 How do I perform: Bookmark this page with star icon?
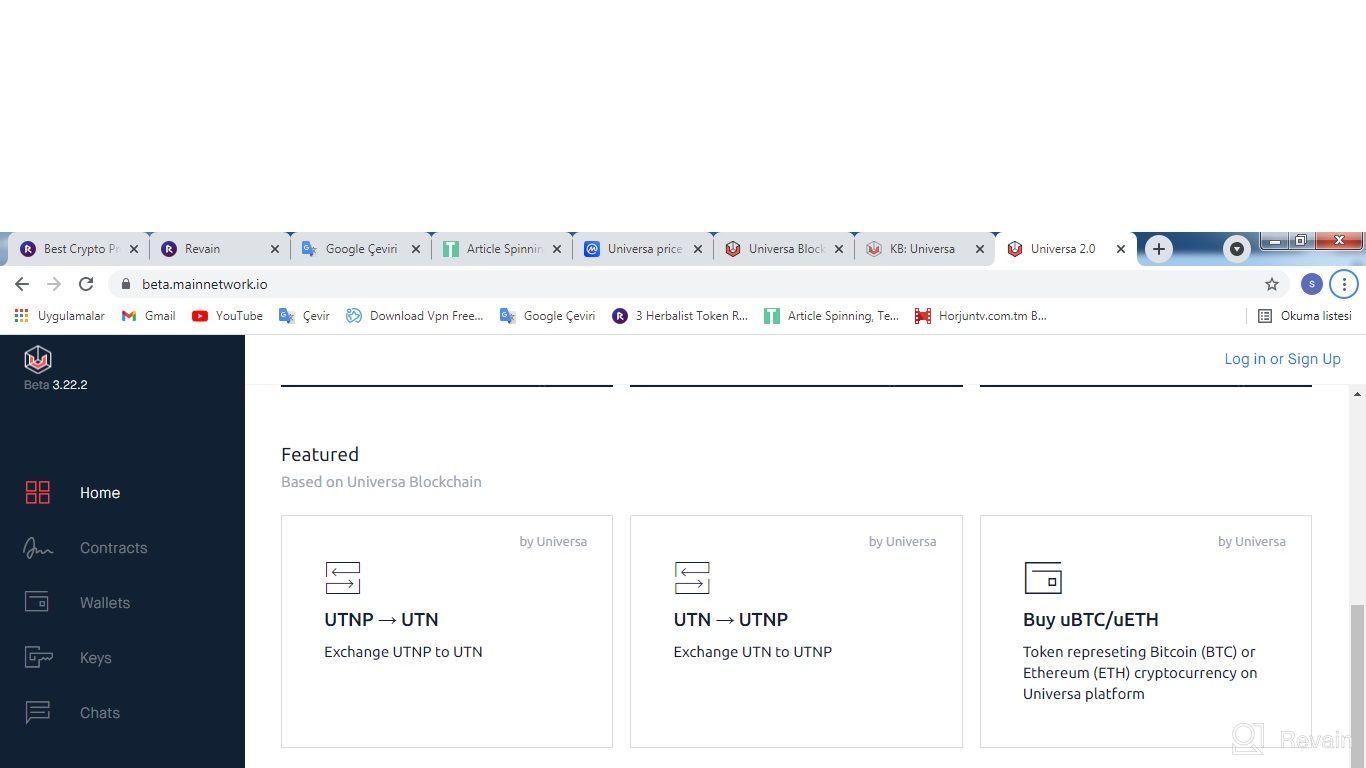1272,284
